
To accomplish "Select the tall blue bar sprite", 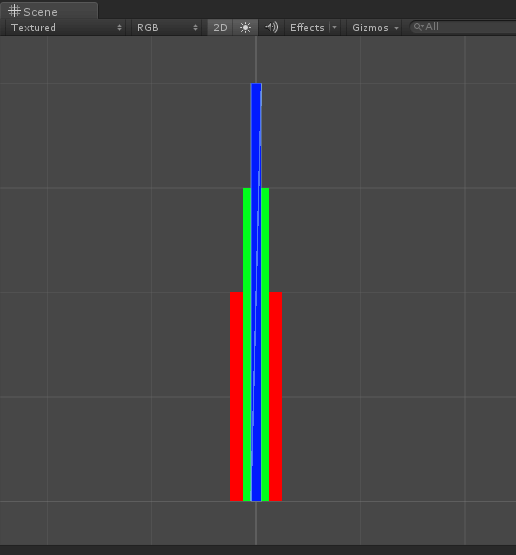I will tap(256, 292).
